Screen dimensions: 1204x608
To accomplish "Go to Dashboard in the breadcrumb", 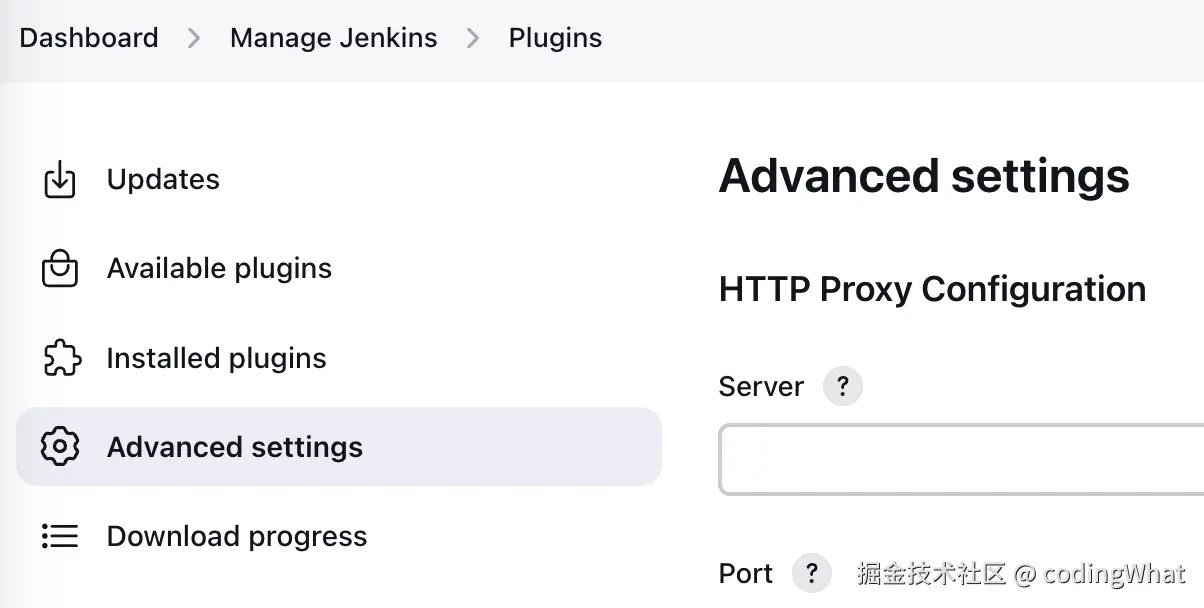I will click(x=89, y=38).
